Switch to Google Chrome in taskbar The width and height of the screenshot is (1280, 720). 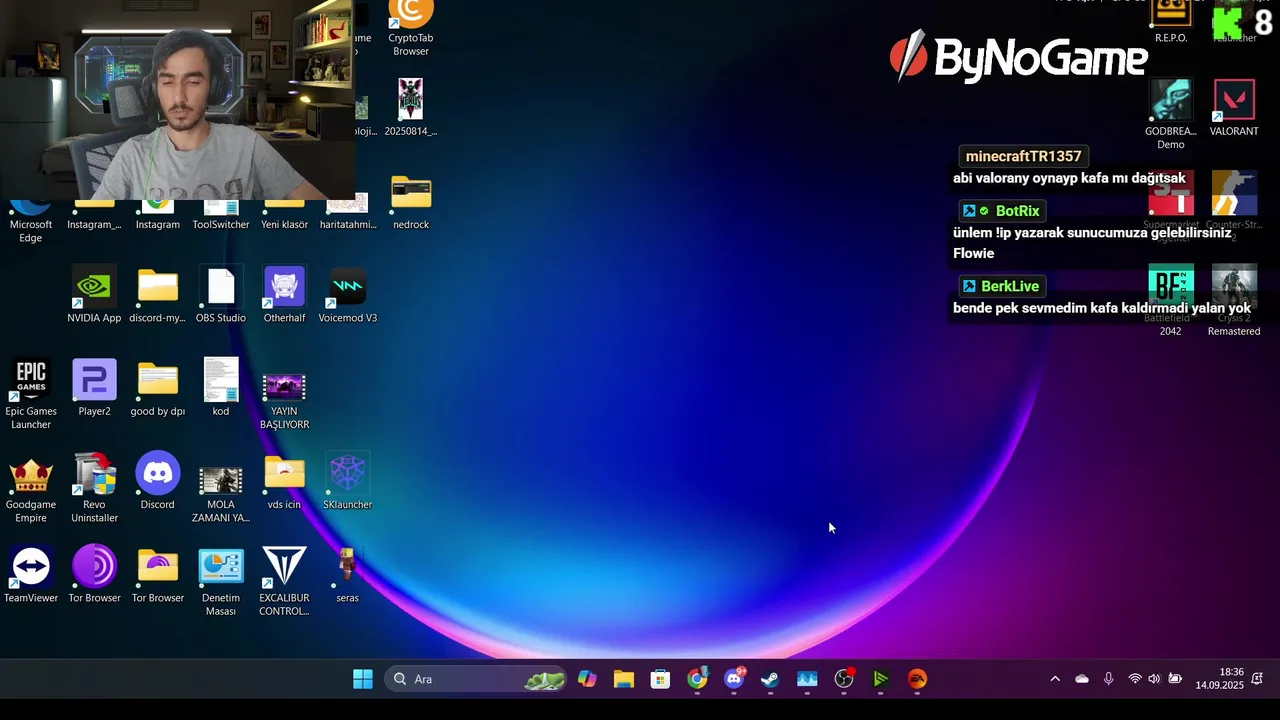pyautogui.click(x=697, y=679)
